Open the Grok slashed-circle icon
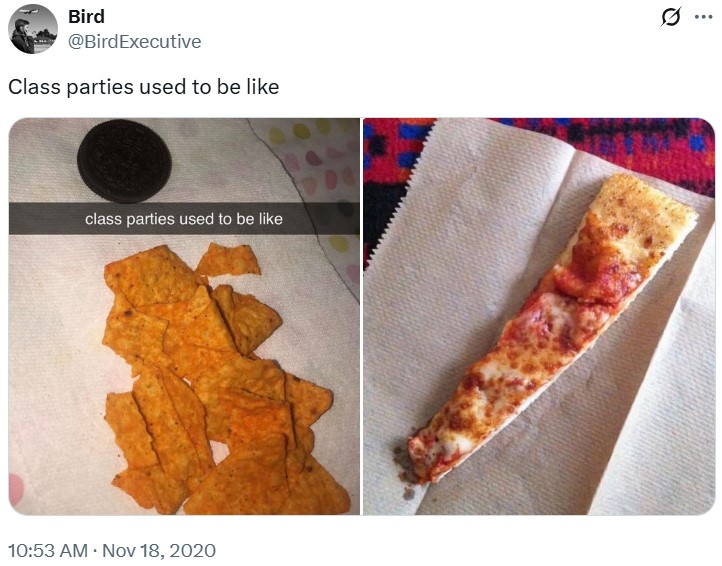 (670, 18)
